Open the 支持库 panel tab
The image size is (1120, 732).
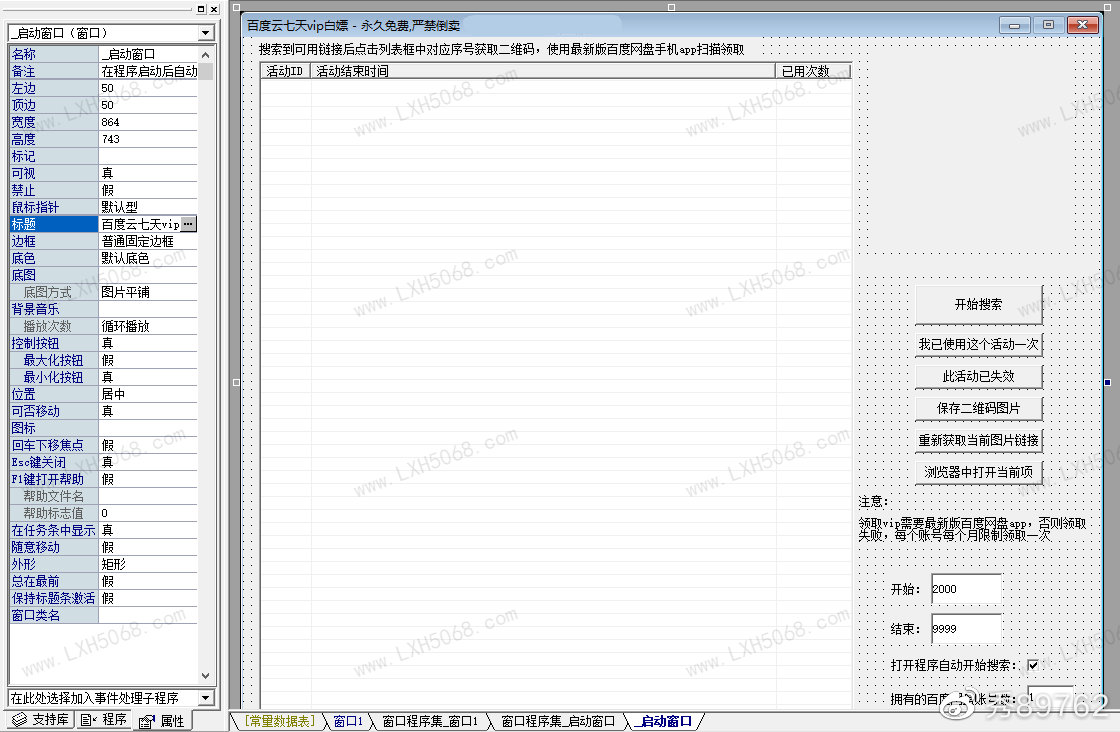[x=40, y=719]
